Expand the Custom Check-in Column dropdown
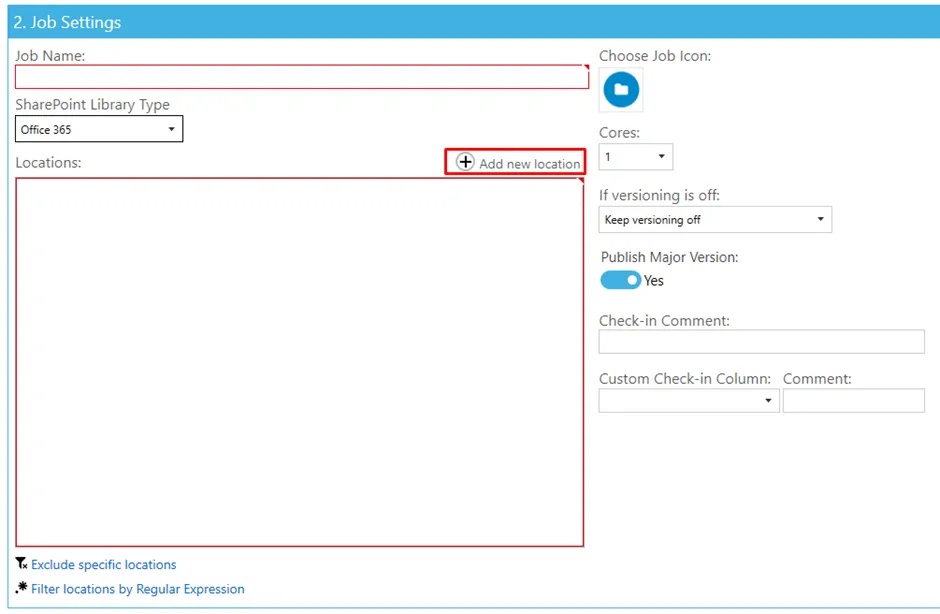Screen dimensions: 940x614 tap(689, 401)
